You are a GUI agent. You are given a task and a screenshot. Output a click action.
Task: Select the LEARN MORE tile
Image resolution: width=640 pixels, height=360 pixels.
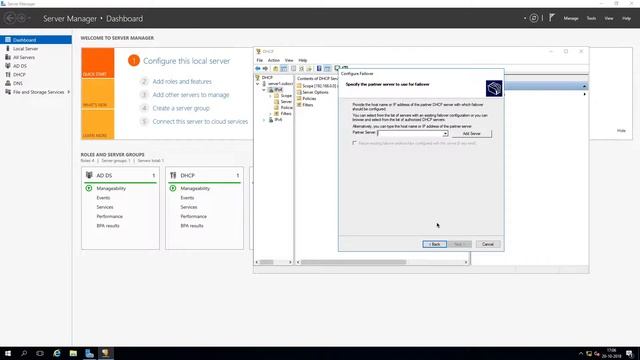tap(98, 124)
